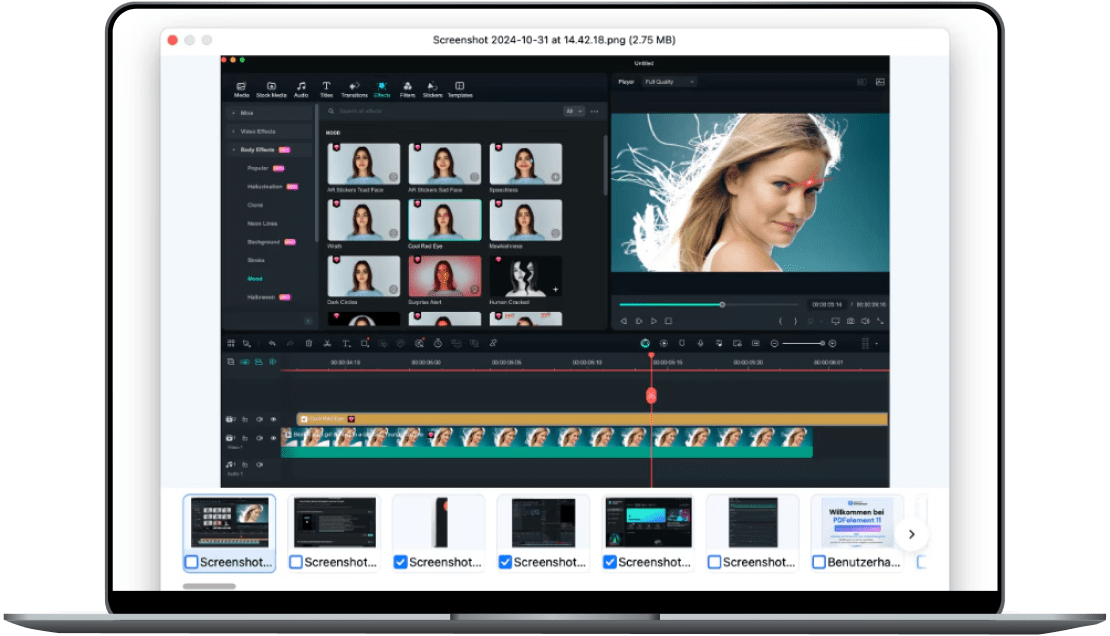Open the three-dots more options menu
The width and height of the screenshot is (1110, 636).
point(595,111)
